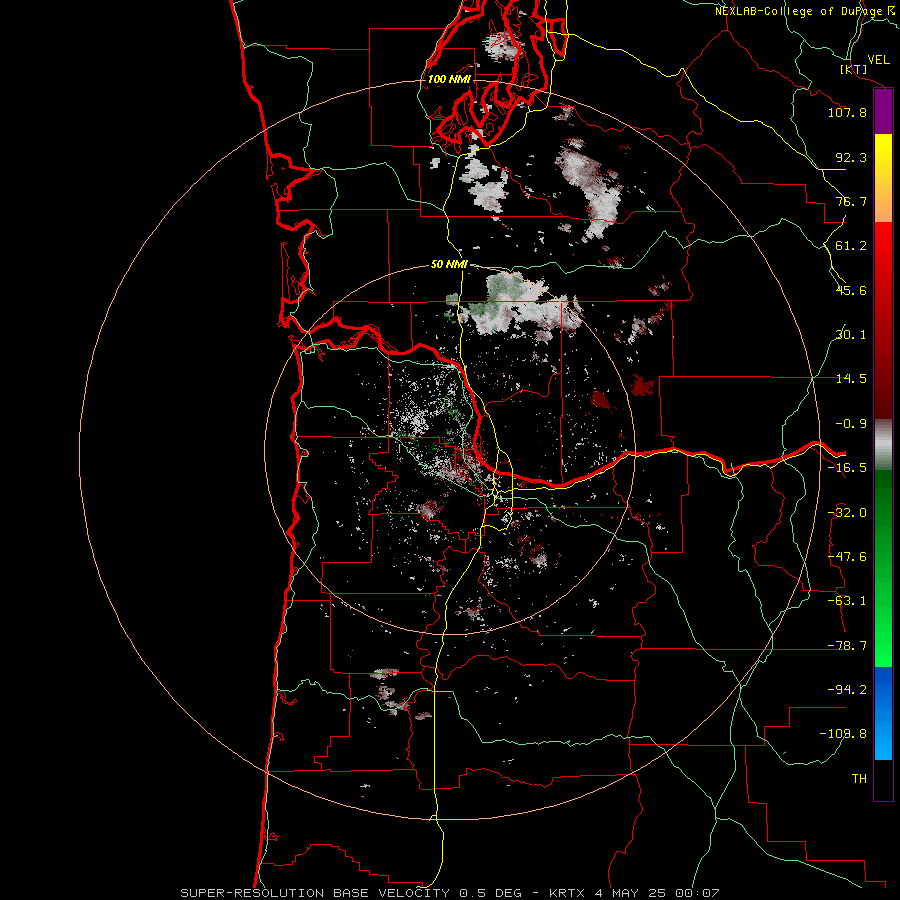Select the 45.6 velocity scale value

pyautogui.click(x=851, y=290)
